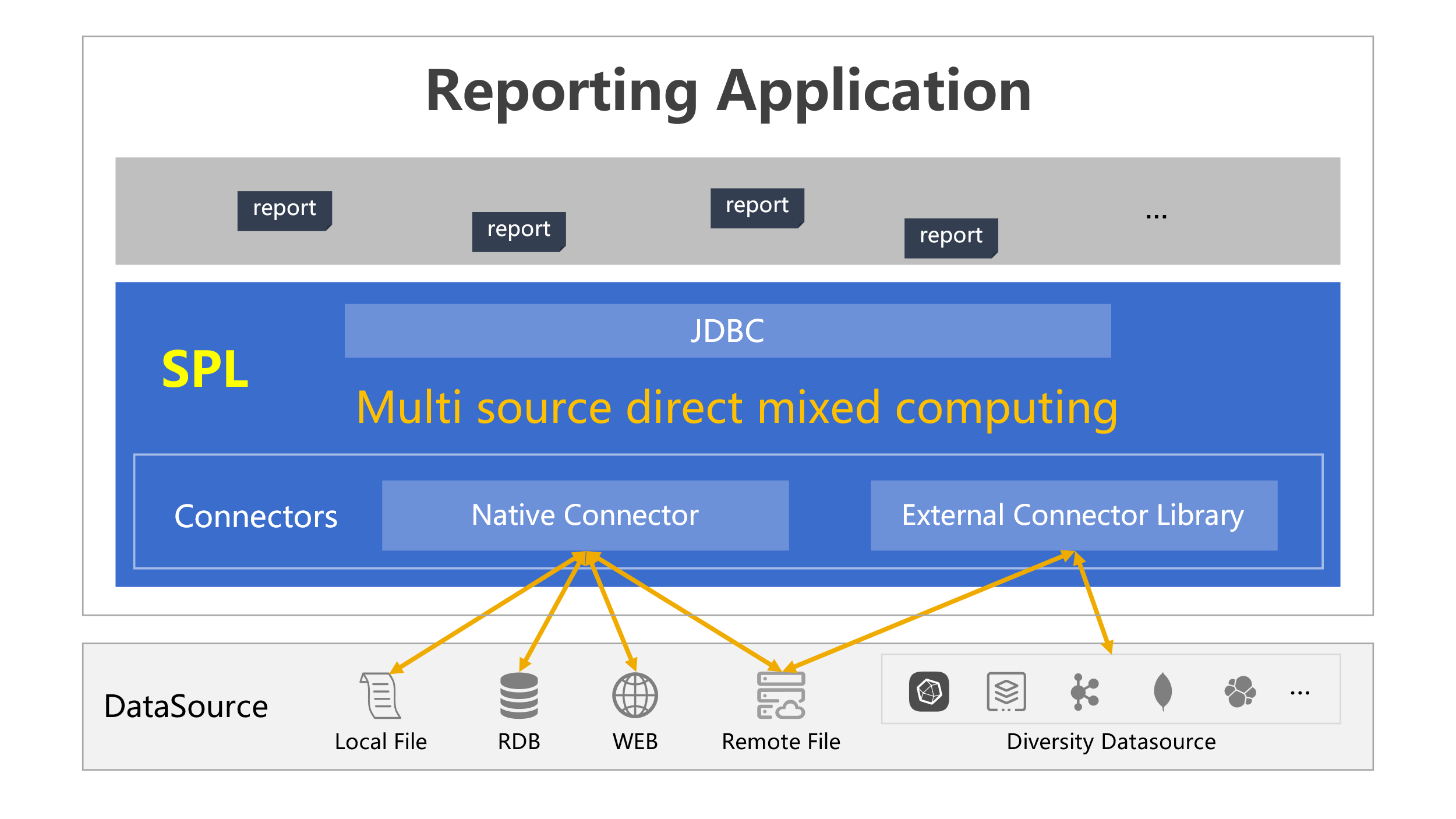The height and width of the screenshot is (819, 1456).
Task: Click the RDB database cylinder icon
Action: 519,696
